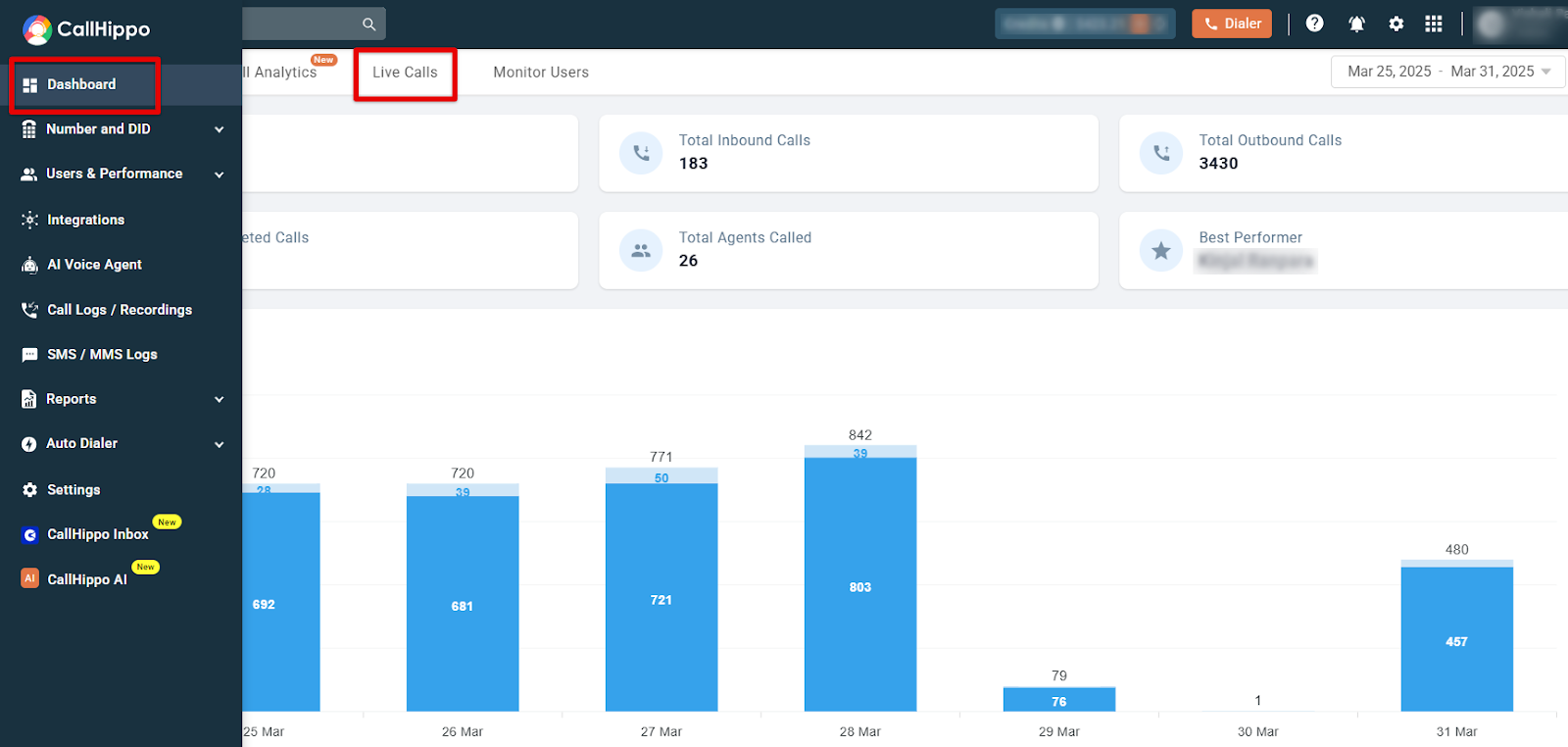The height and width of the screenshot is (747, 1568).
Task: Click the blurred Best Performer name
Action: tap(1255, 261)
